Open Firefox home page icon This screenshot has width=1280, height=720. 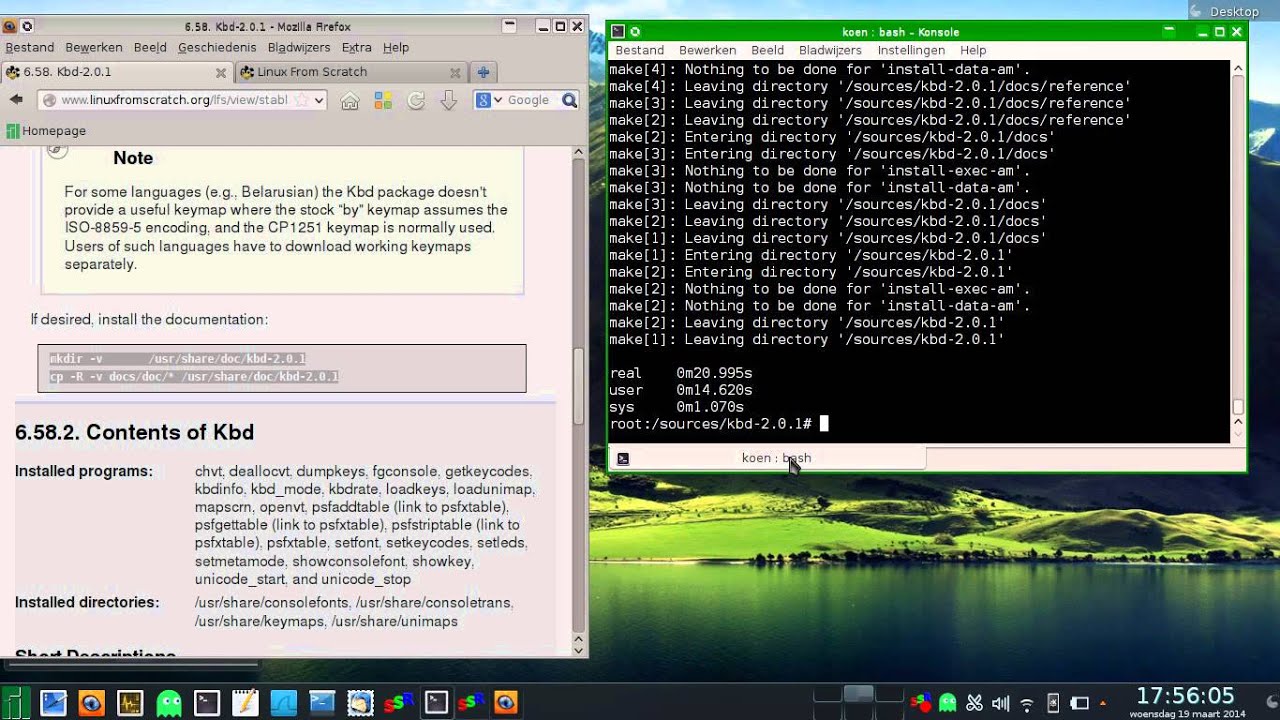tap(350, 100)
